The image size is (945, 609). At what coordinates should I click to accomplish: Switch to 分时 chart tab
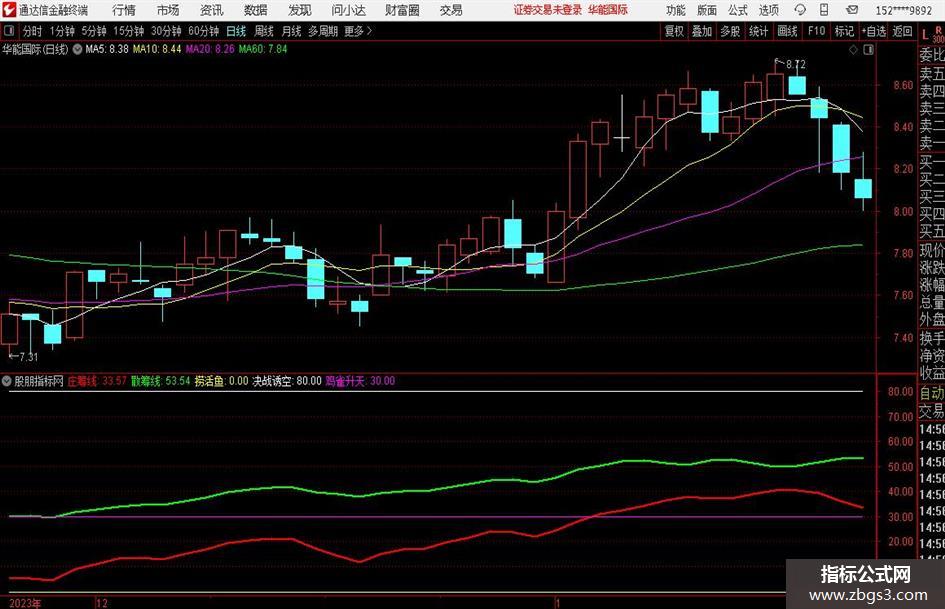click(32, 31)
